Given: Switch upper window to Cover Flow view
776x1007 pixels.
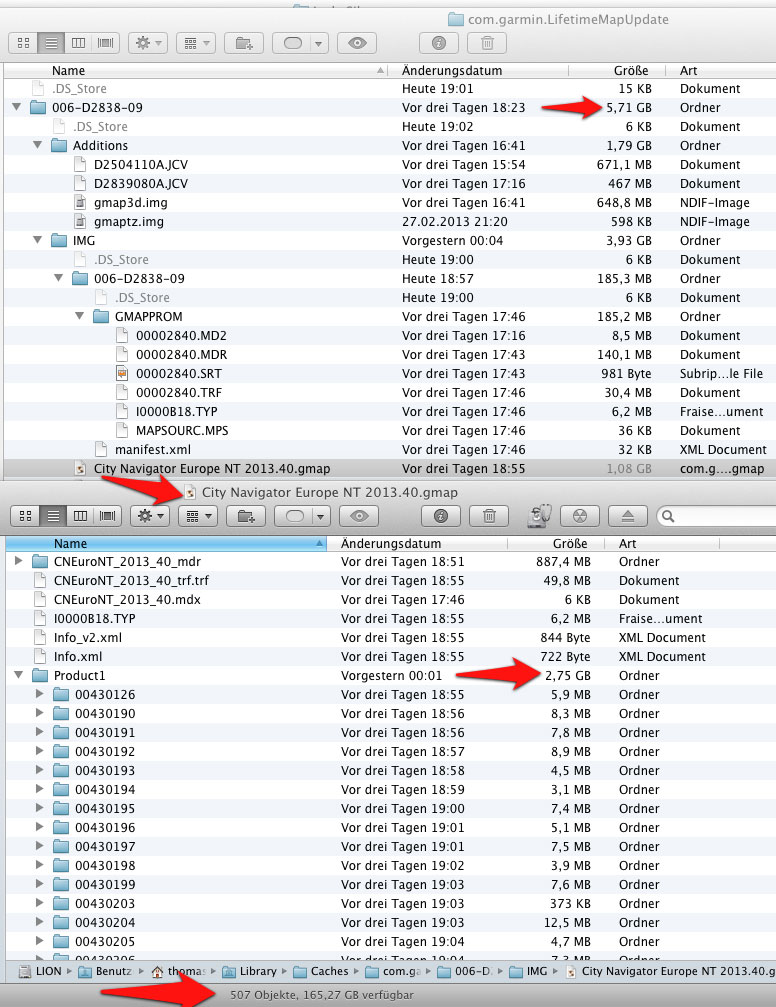Looking at the screenshot, I should [104, 43].
